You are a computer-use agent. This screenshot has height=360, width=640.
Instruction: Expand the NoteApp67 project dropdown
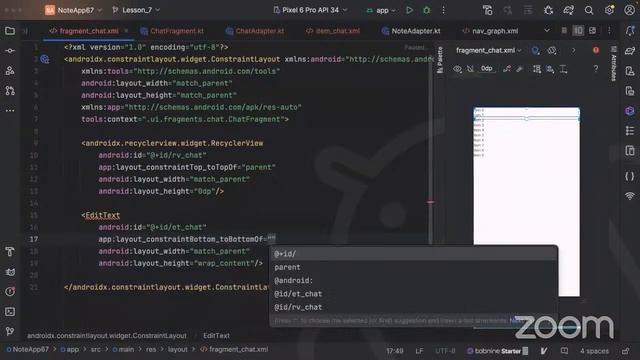click(73, 10)
